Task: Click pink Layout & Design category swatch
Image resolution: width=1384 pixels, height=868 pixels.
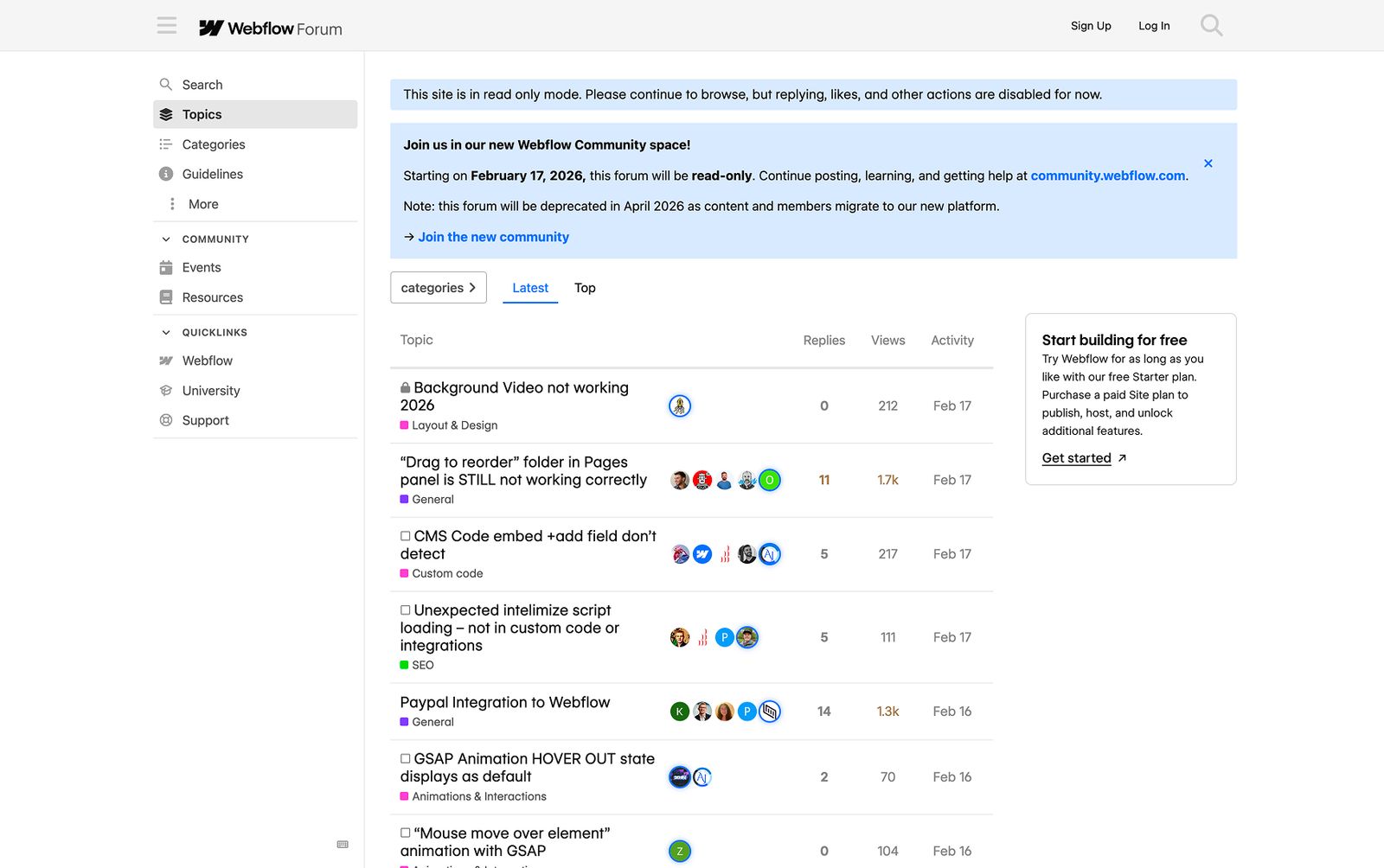Action: click(x=404, y=425)
